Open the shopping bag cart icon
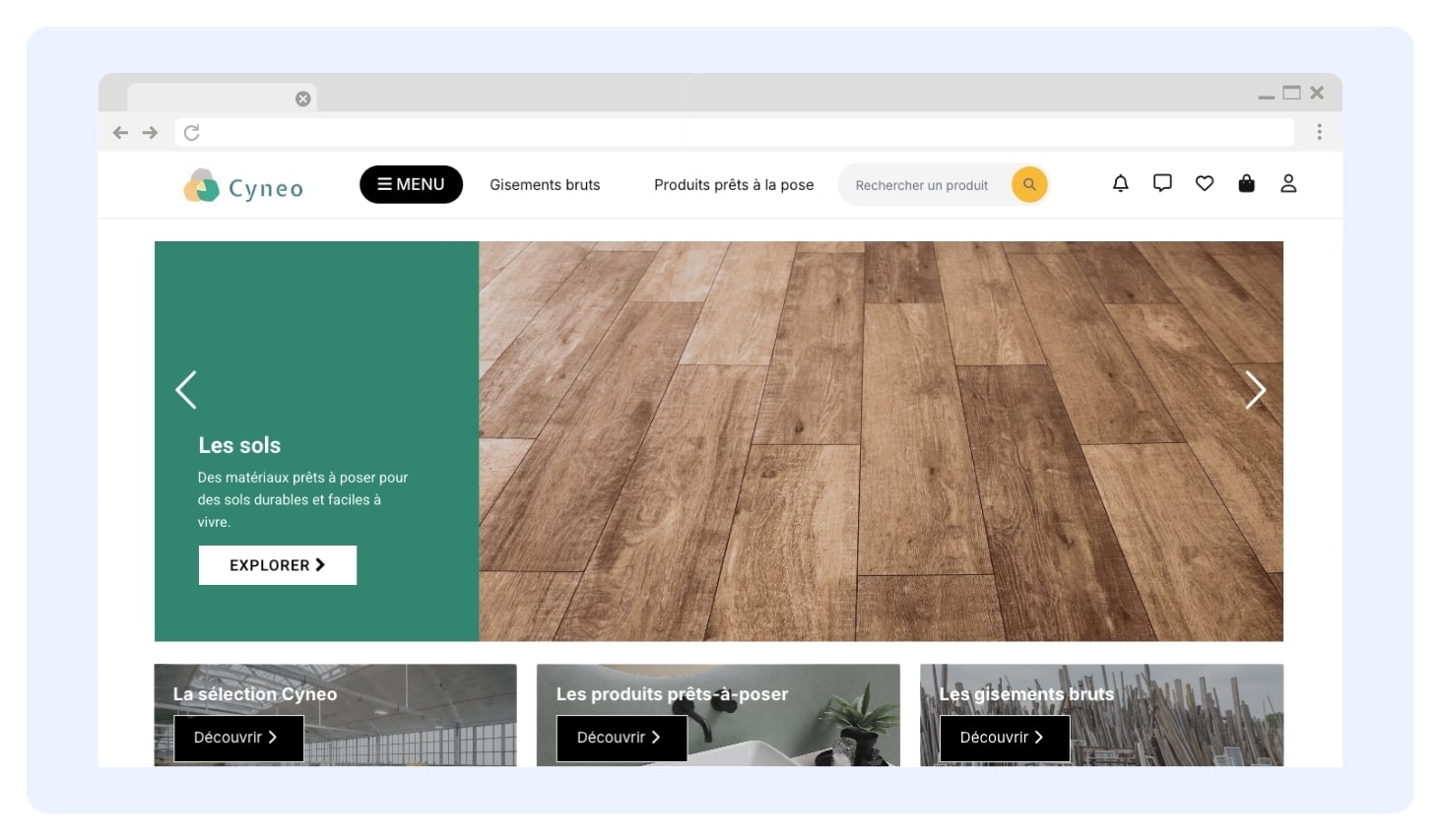Viewport: 1441px width, 840px height. (1246, 183)
